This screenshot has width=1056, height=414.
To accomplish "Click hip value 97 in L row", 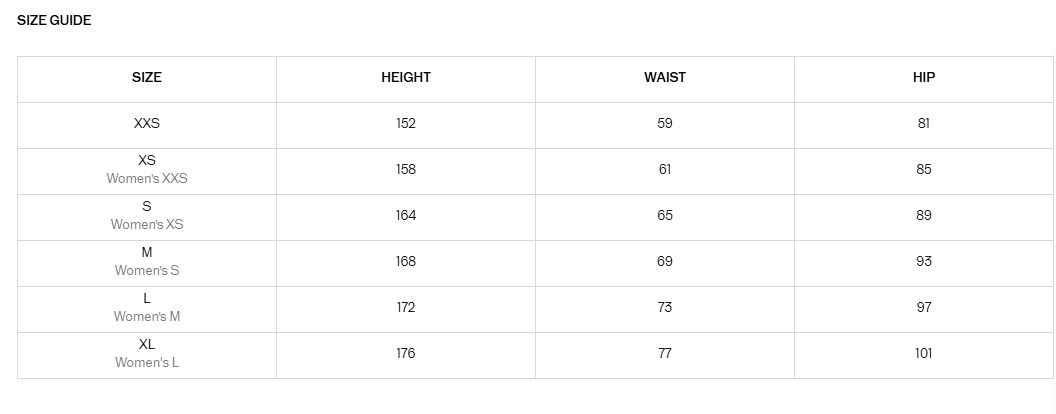I will click(x=924, y=308).
